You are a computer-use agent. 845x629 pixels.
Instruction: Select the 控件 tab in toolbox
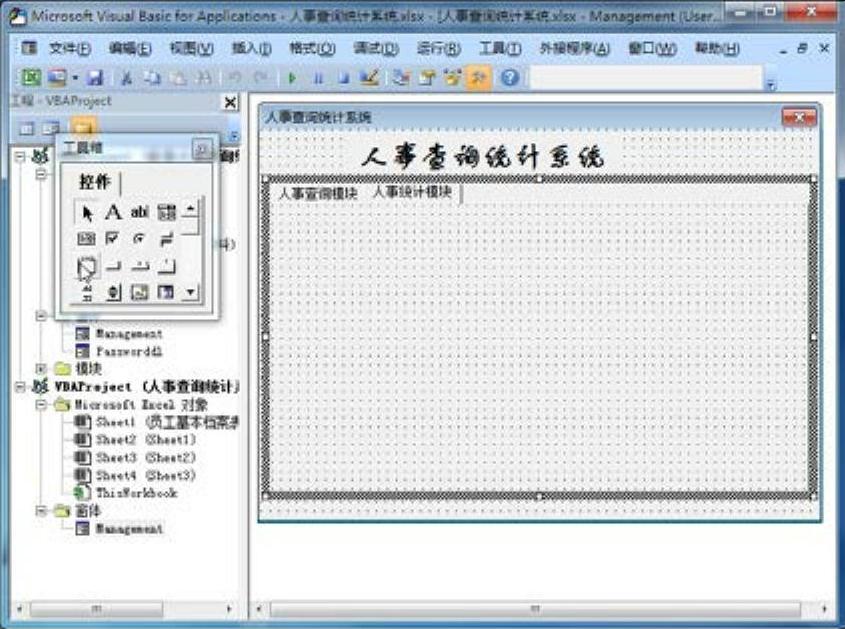click(95, 182)
